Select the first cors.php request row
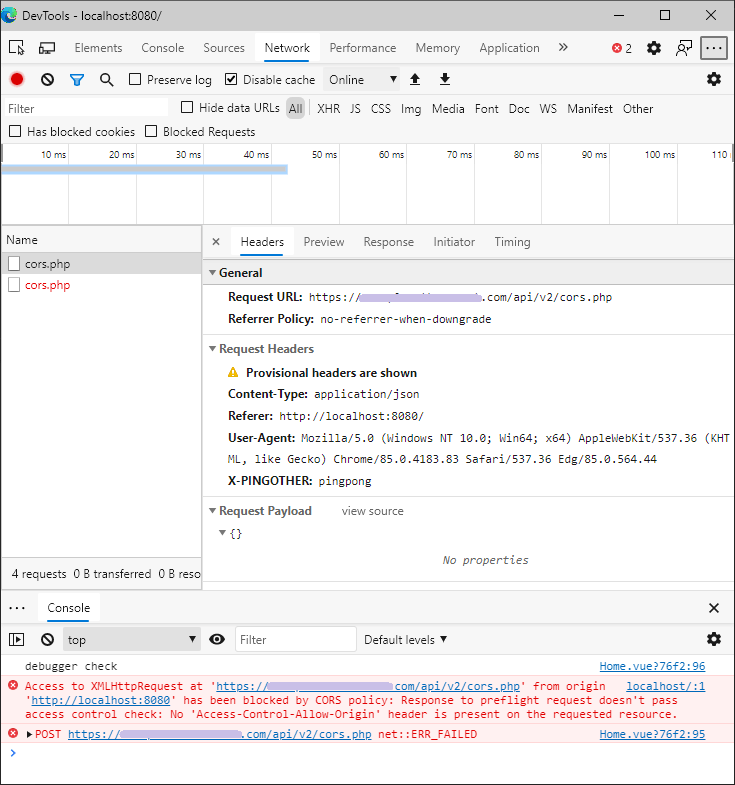 click(101, 263)
